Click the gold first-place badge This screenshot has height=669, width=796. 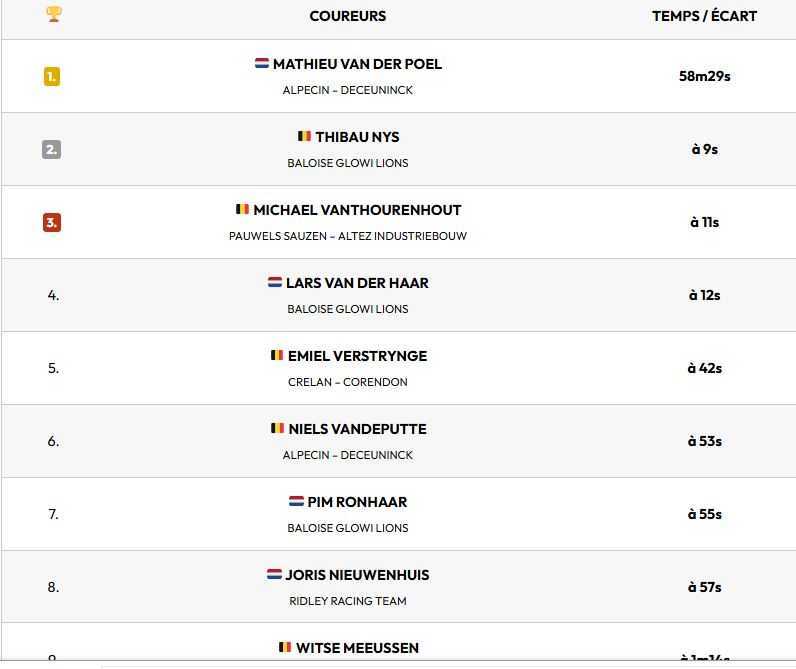coord(52,76)
